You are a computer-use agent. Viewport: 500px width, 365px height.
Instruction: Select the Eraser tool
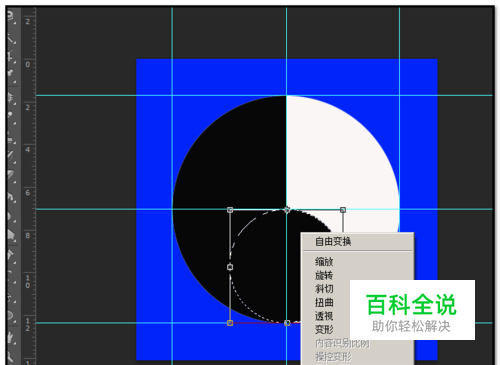point(11,176)
